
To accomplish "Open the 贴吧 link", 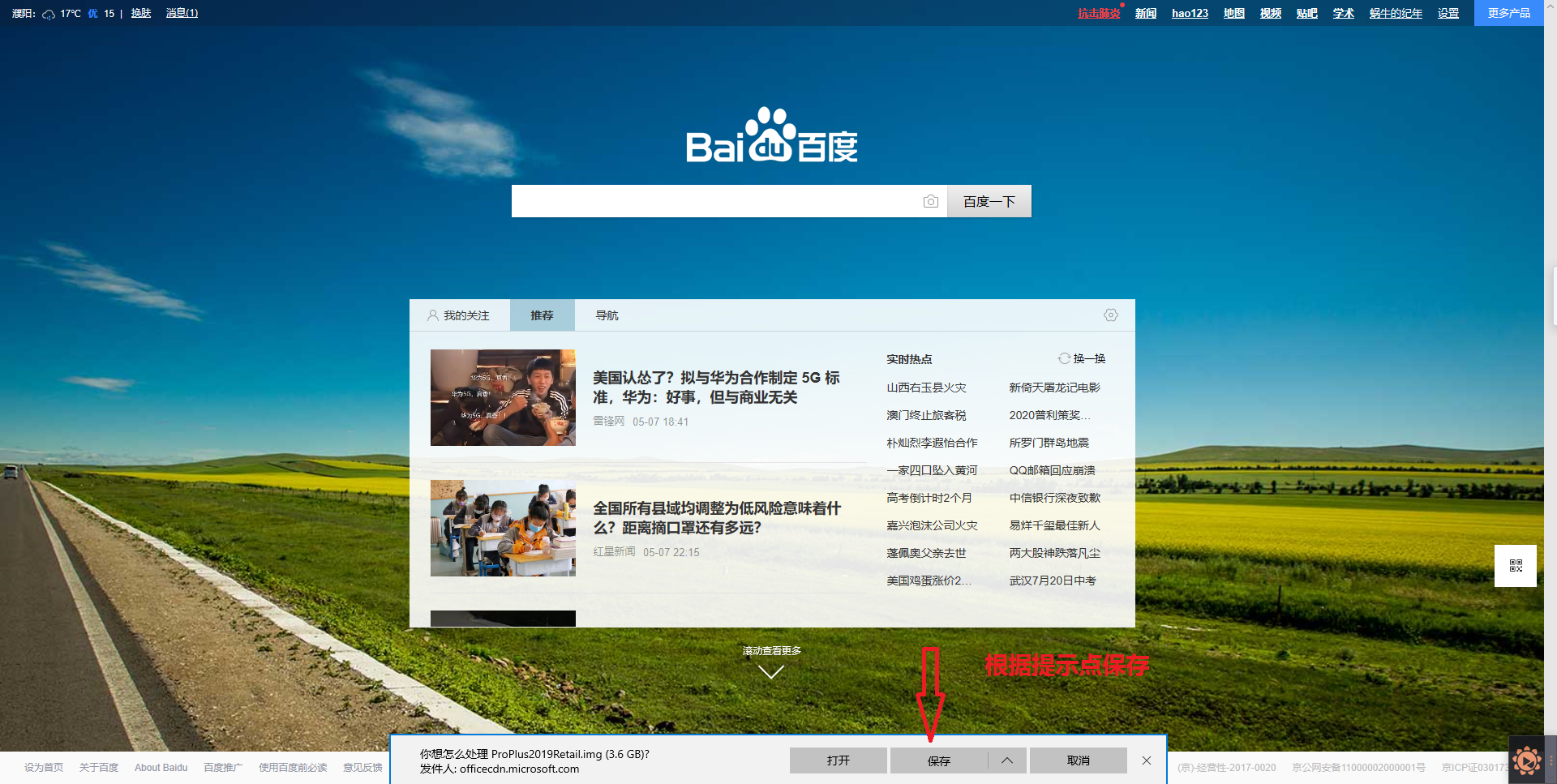I will (x=1307, y=13).
